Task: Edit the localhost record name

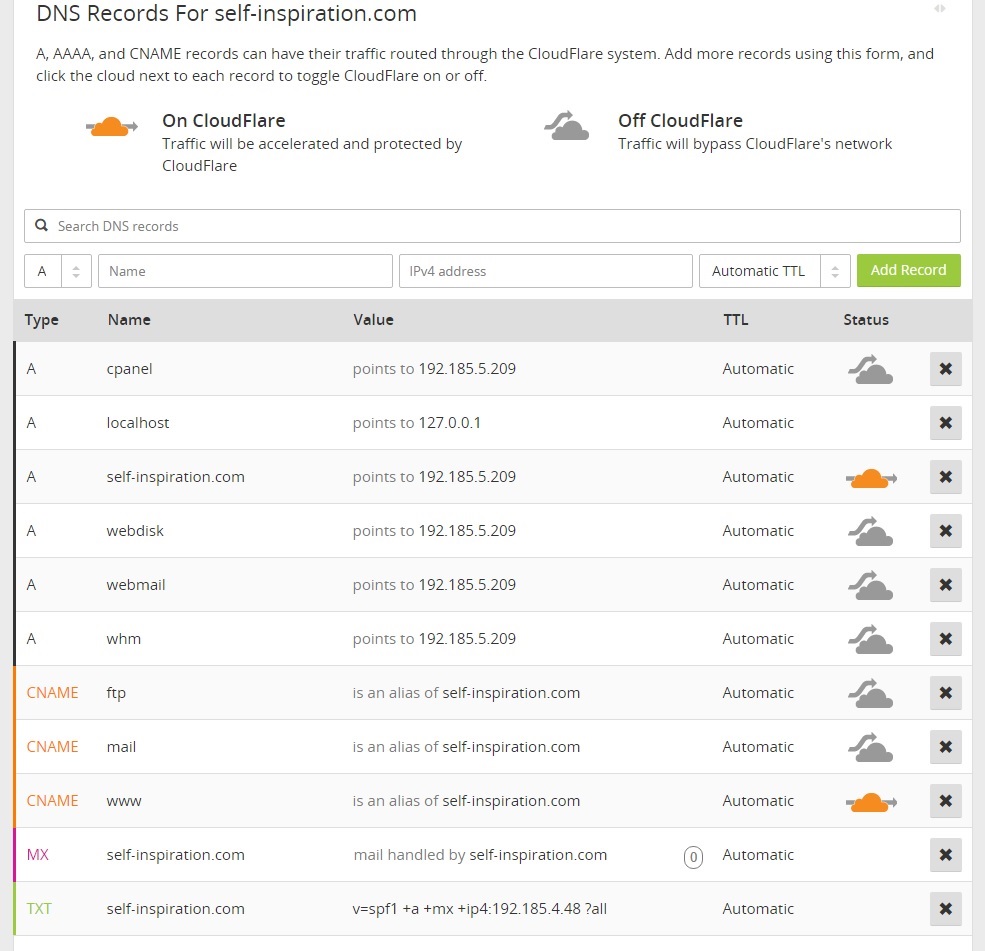Action: click(x=138, y=423)
